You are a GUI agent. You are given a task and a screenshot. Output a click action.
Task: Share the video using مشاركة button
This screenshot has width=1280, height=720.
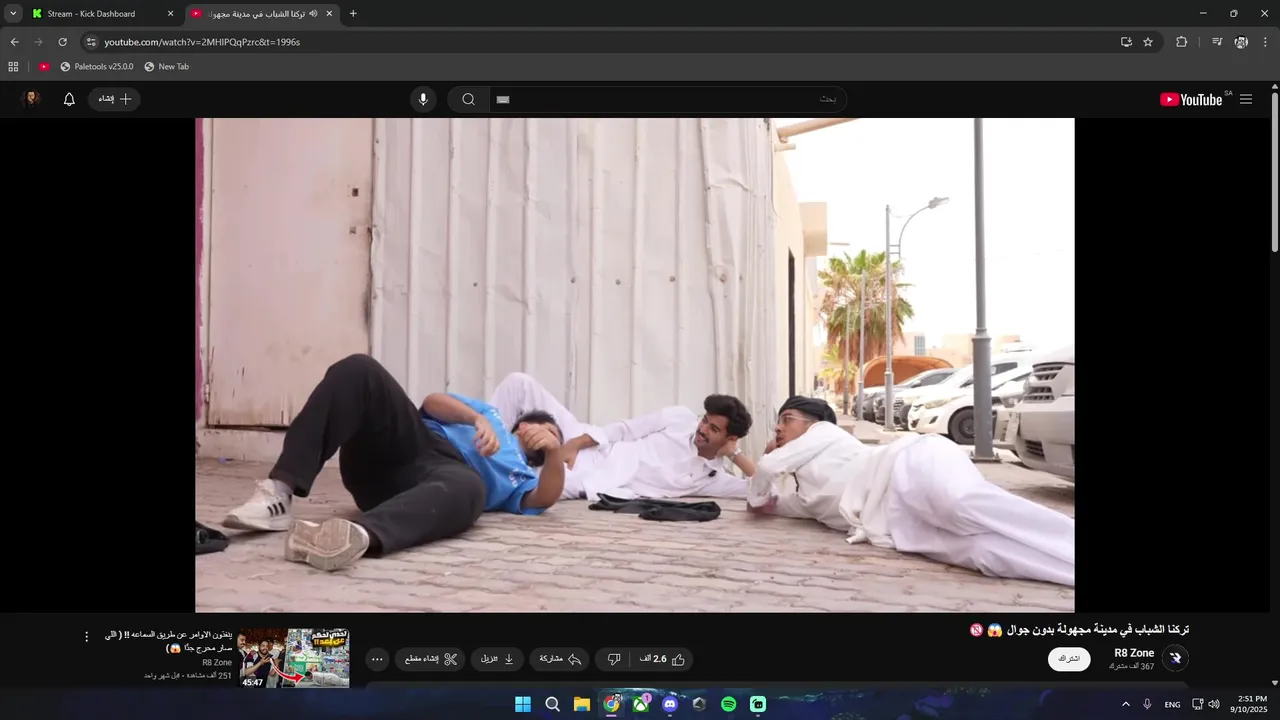point(560,659)
